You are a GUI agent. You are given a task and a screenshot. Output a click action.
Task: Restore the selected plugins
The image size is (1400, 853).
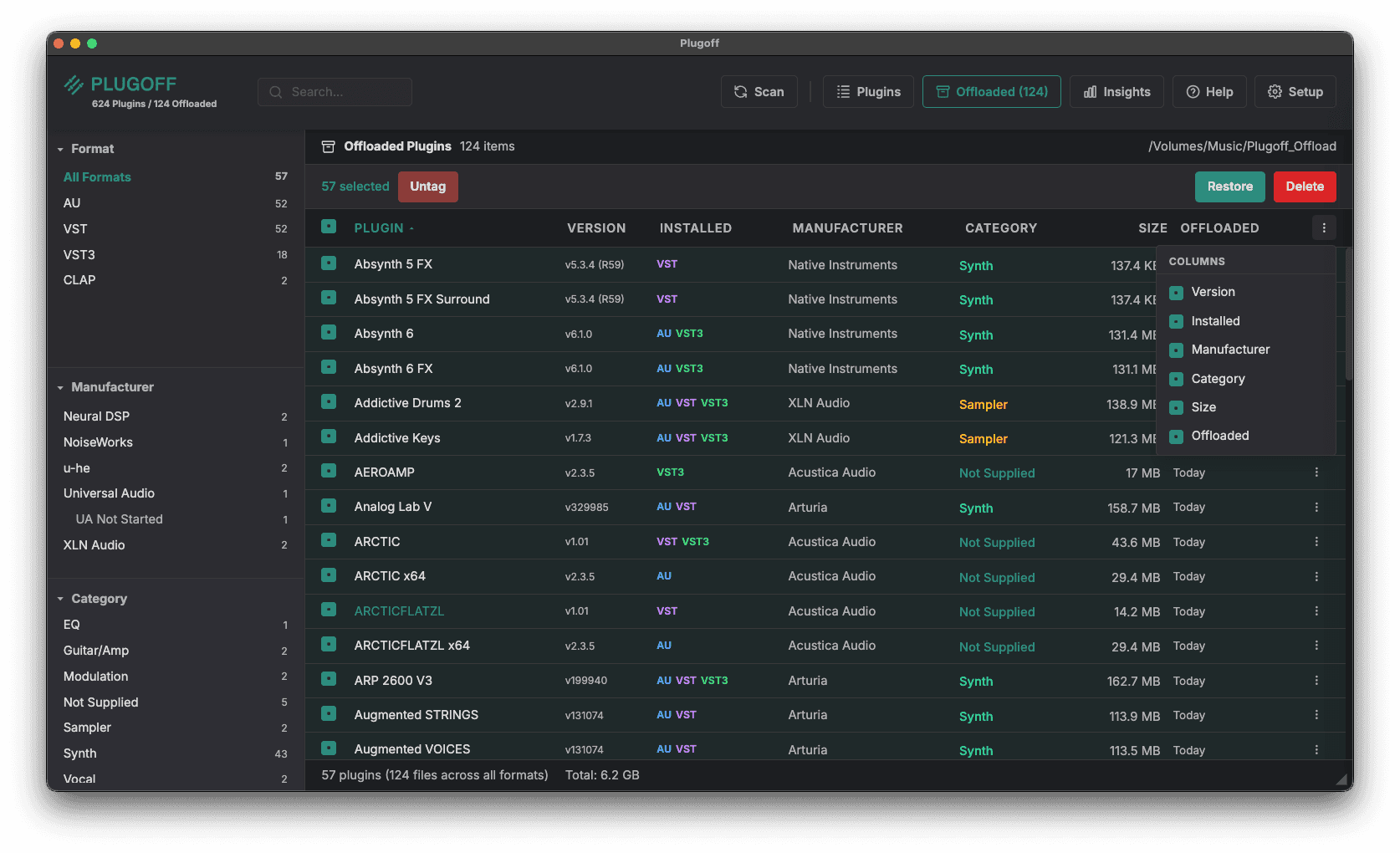1230,186
